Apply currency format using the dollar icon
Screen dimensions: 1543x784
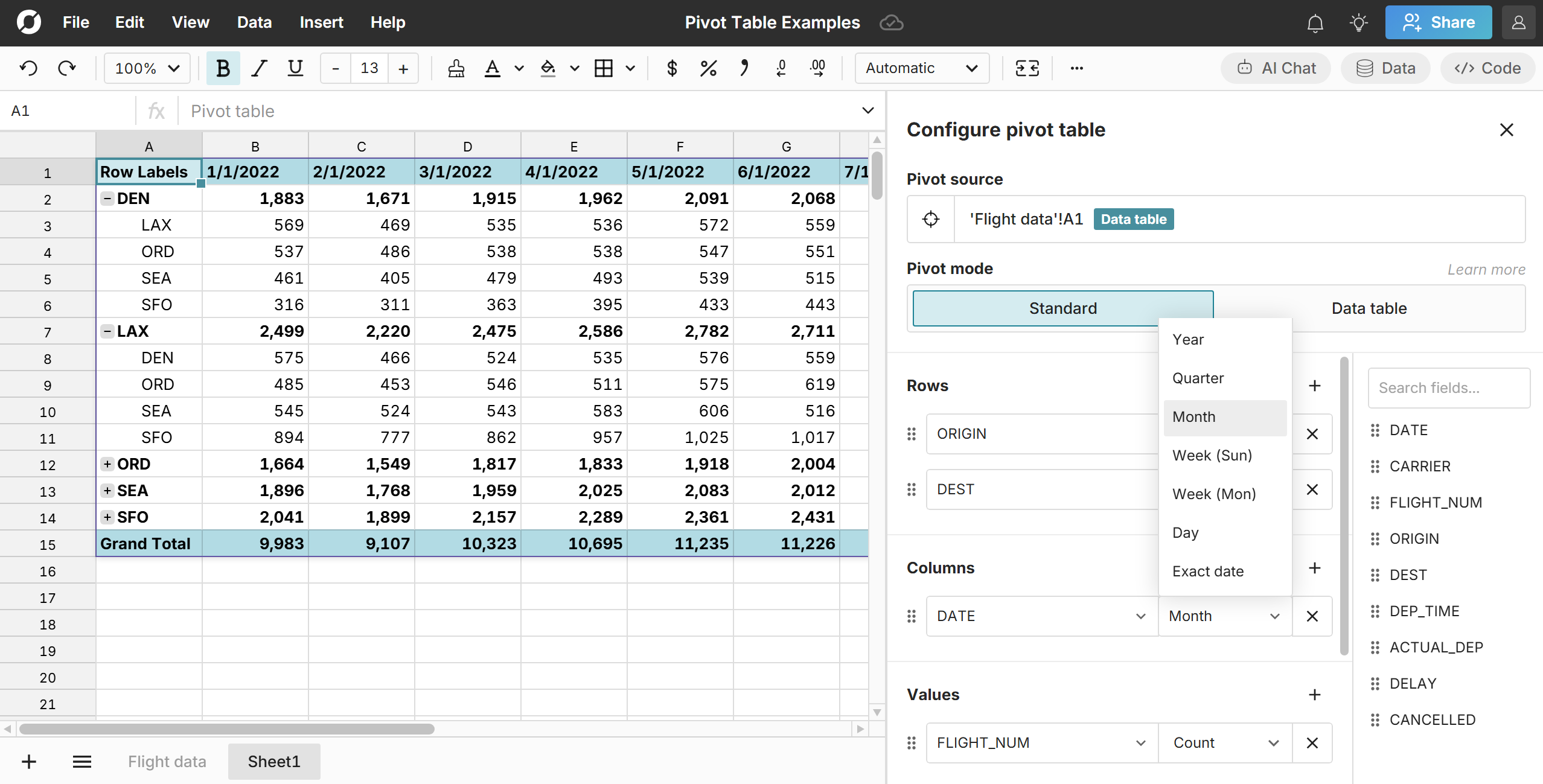tap(671, 68)
